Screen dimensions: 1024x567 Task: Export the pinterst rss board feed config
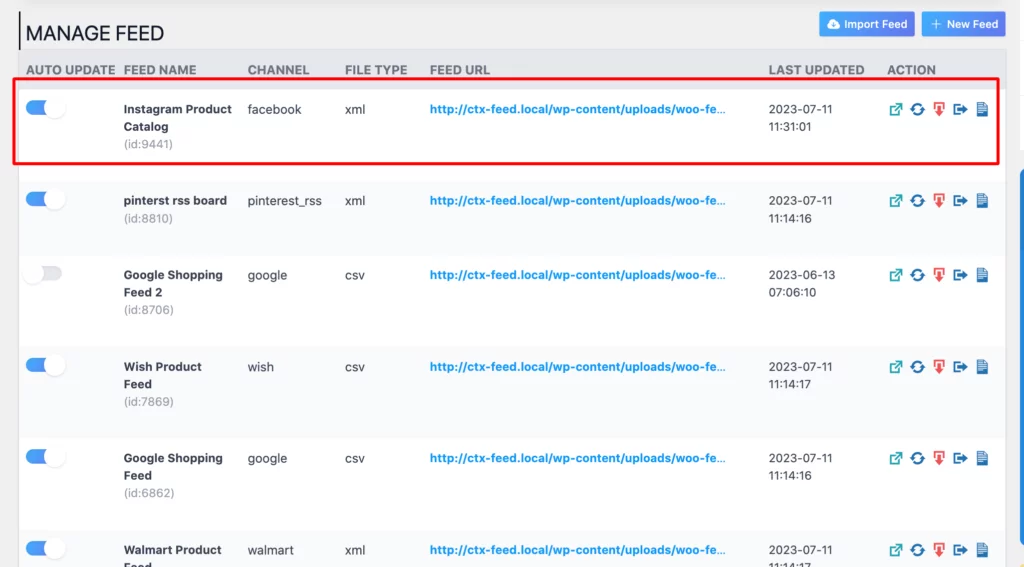tap(960, 201)
